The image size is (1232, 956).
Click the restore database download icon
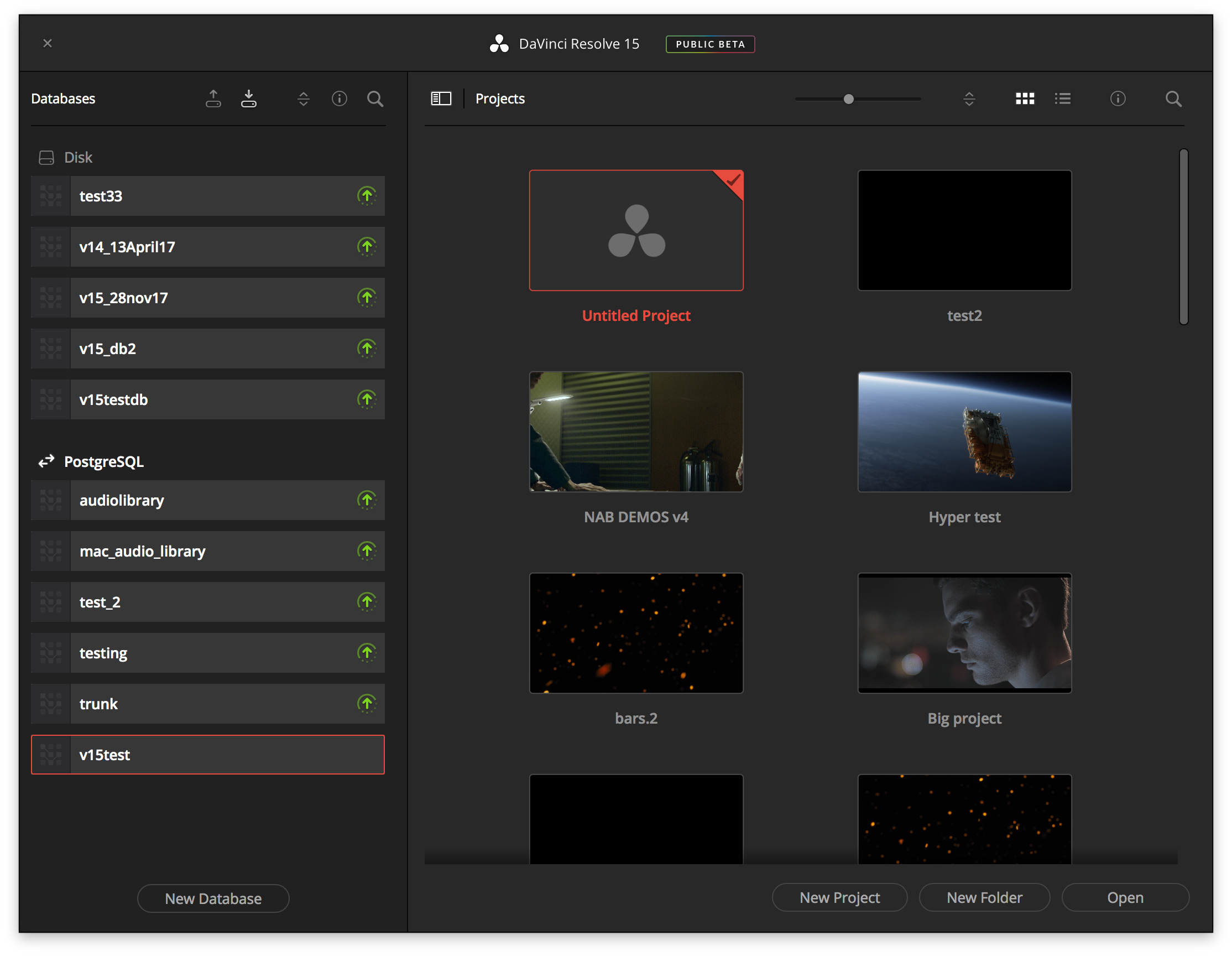(x=249, y=99)
